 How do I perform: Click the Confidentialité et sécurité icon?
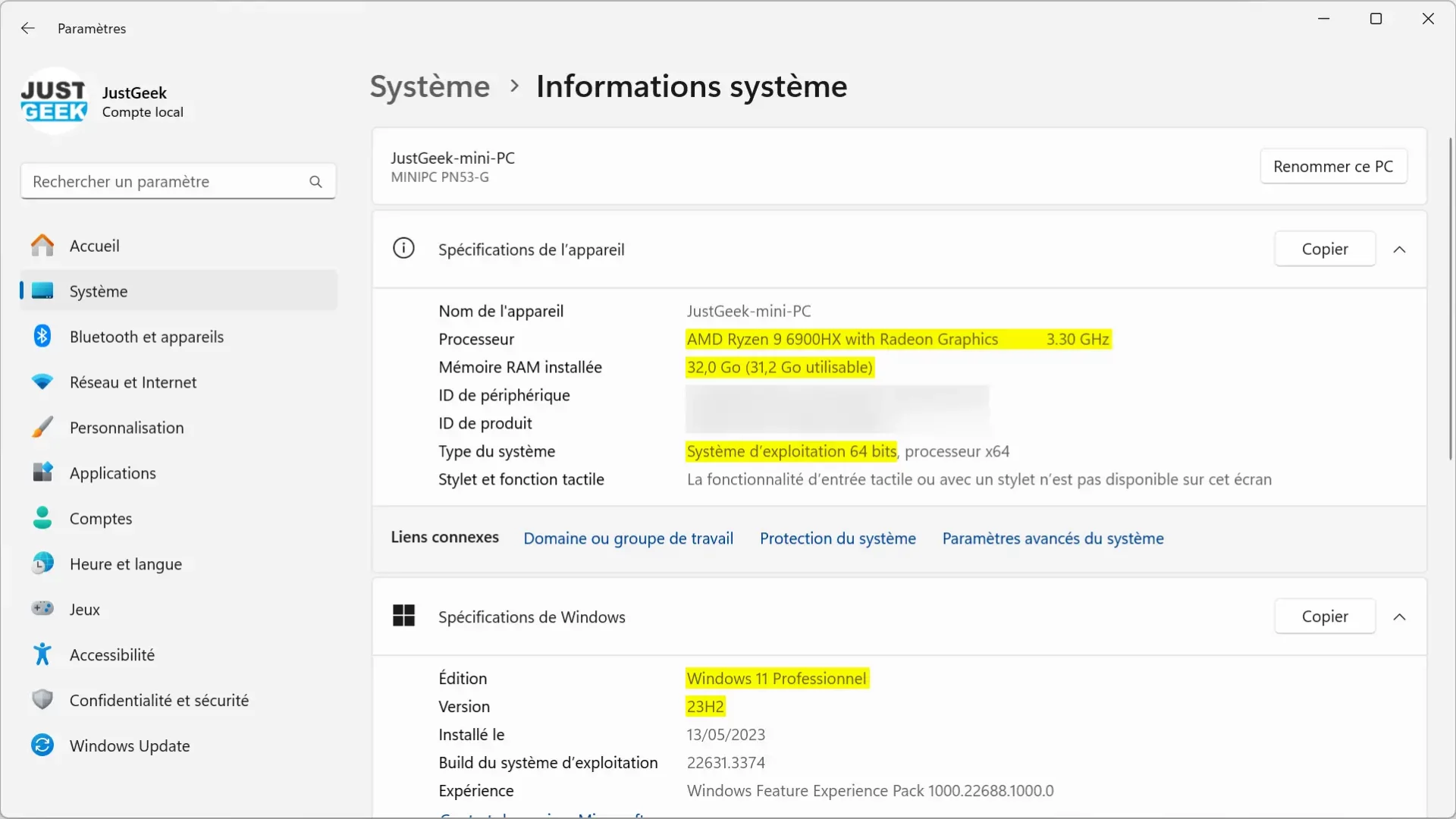pyautogui.click(x=42, y=699)
